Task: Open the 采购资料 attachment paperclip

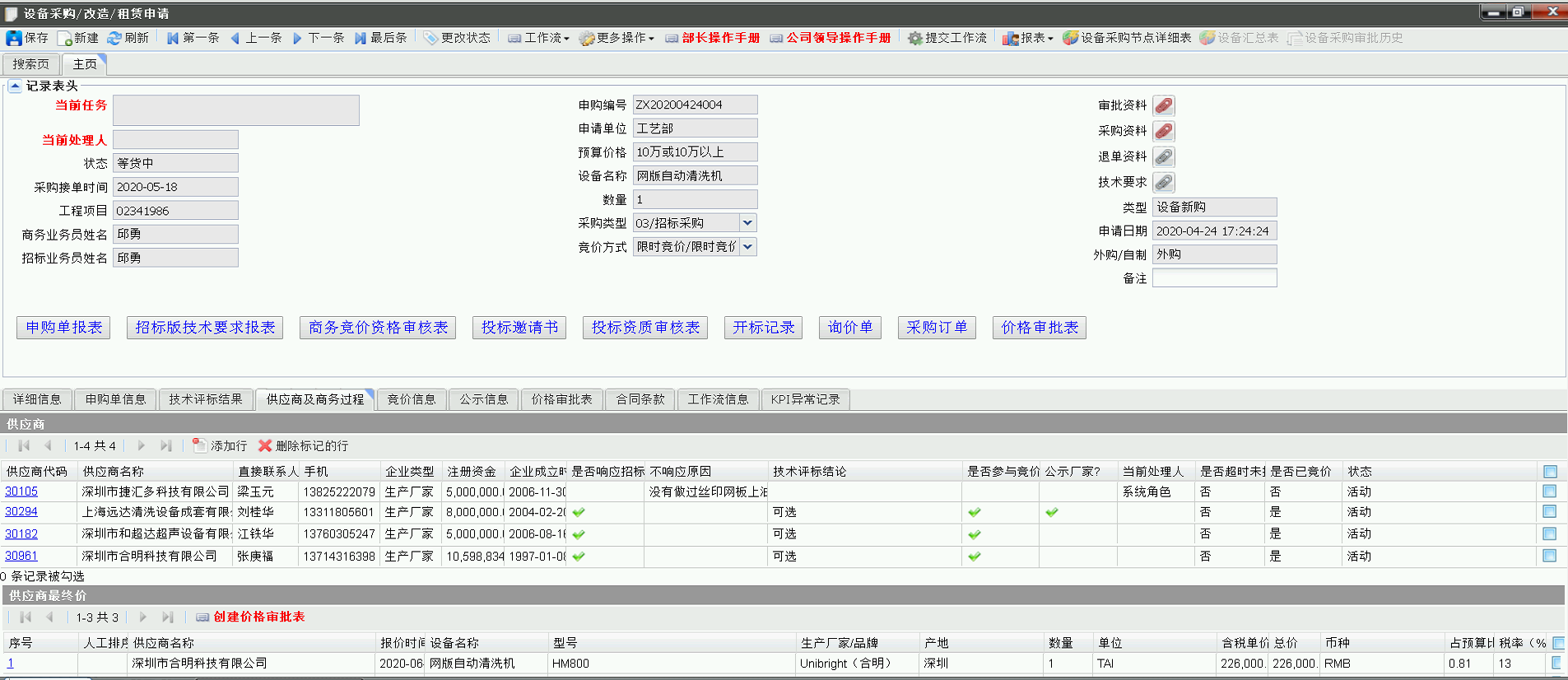Action: [1163, 131]
